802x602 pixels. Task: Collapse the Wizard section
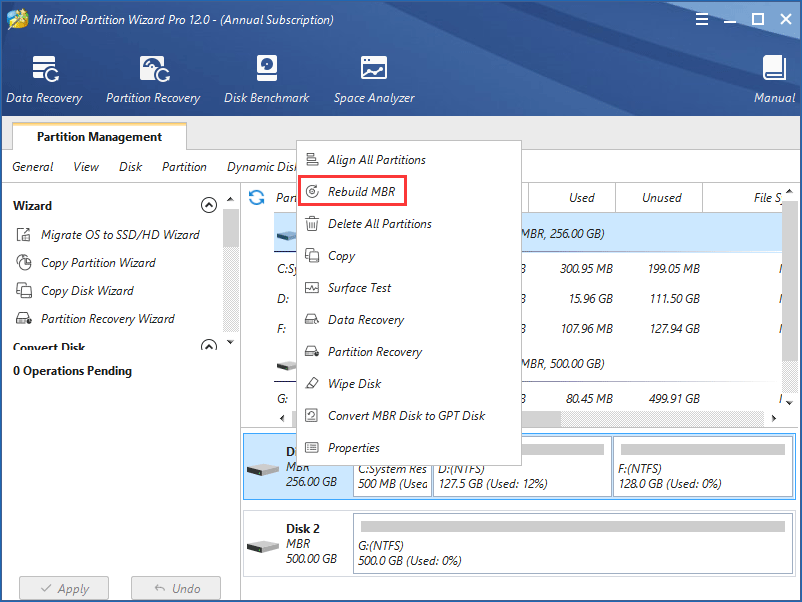pos(209,205)
